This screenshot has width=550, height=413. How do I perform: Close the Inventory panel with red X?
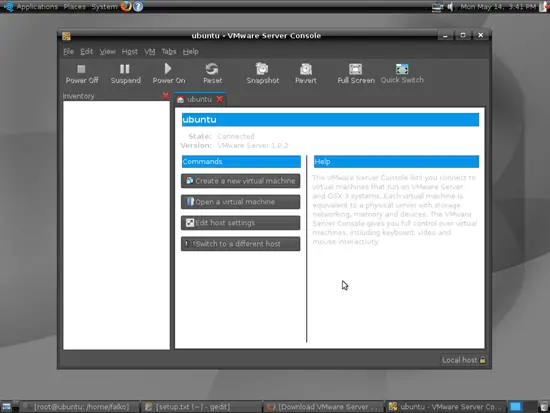point(165,95)
